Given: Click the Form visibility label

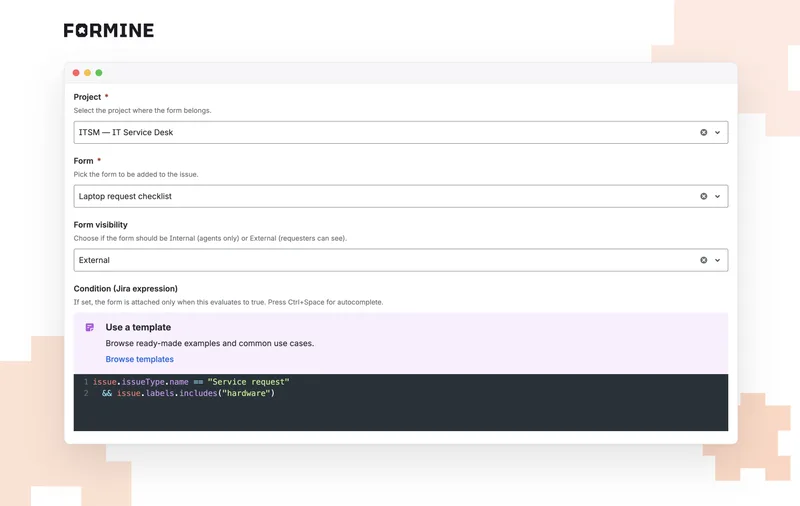Looking at the screenshot, I should click(101, 225).
